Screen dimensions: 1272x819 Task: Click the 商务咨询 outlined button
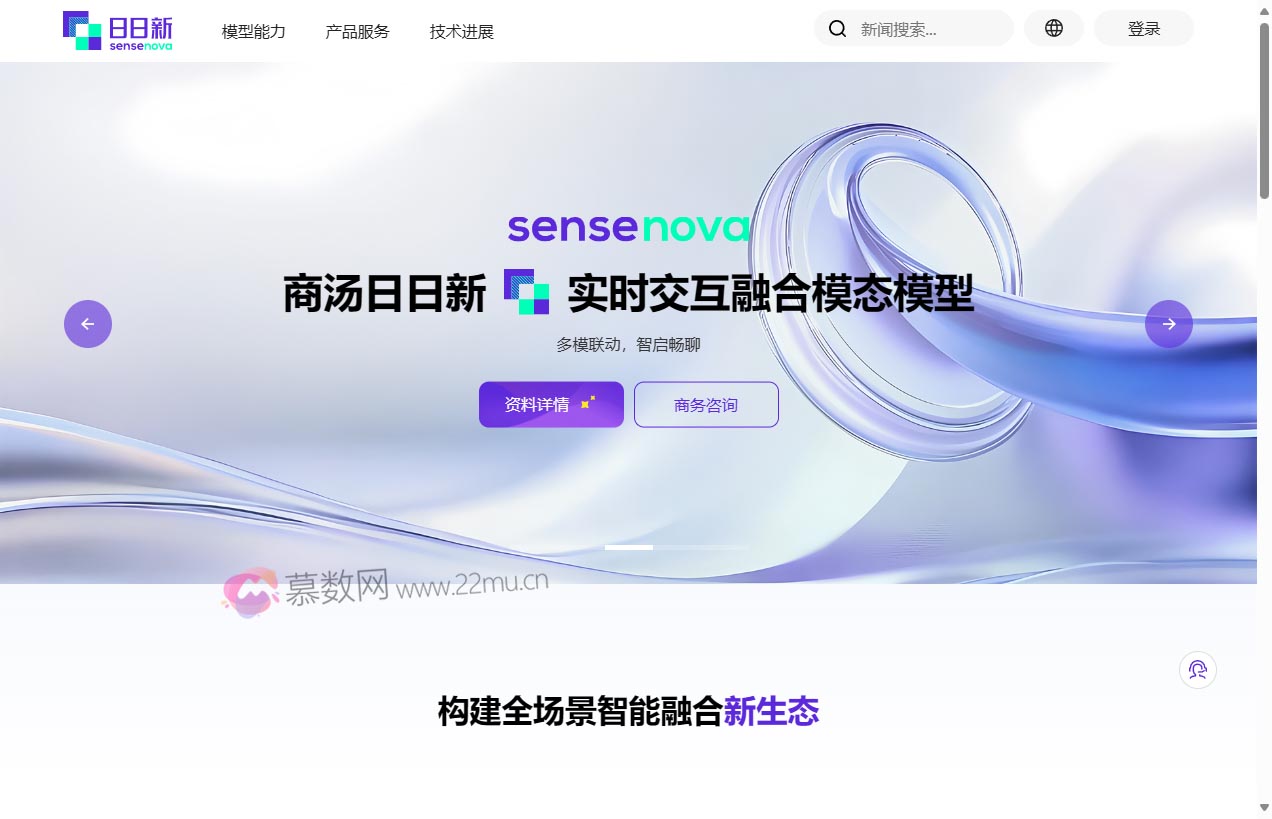click(x=706, y=404)
